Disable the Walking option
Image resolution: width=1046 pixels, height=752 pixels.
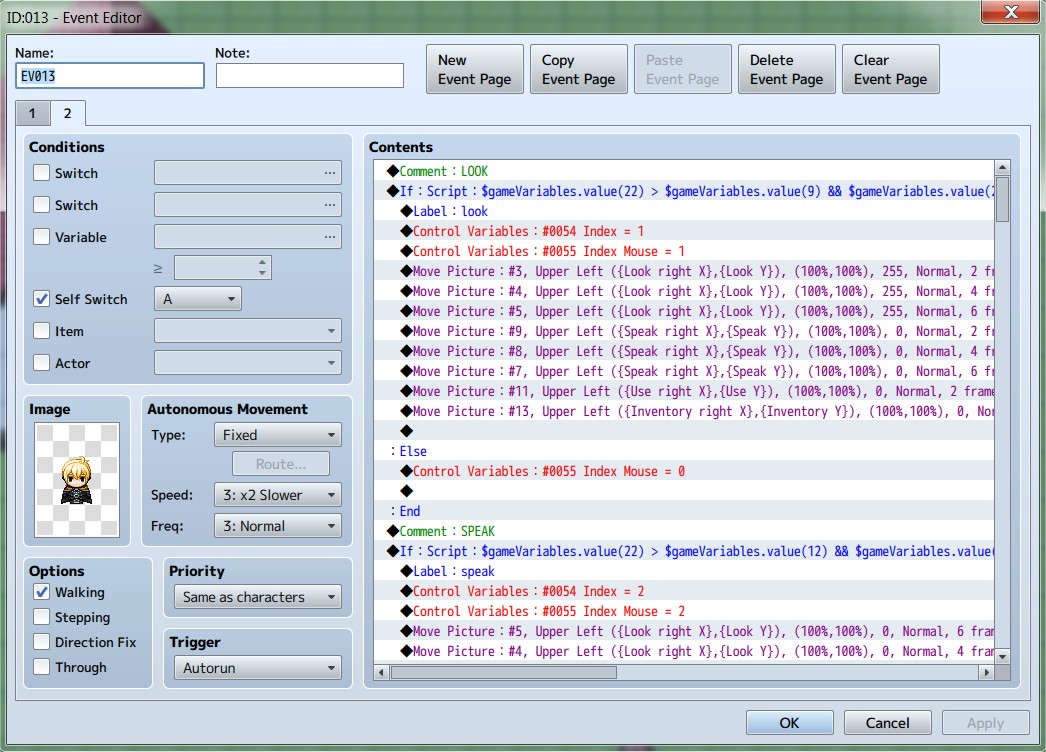point(41,592)
